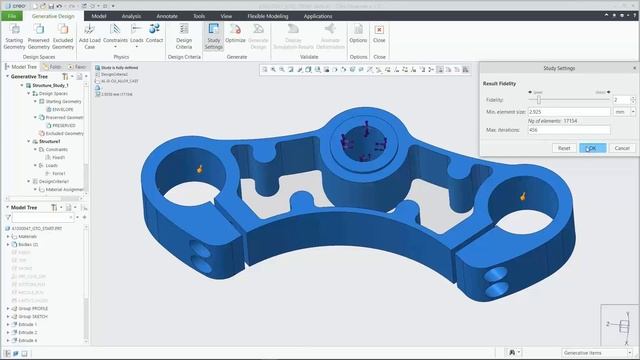Screen dimensions: 640x360
Task: Click the Undo icon in quick access toolbar
Action: (59, 6)
